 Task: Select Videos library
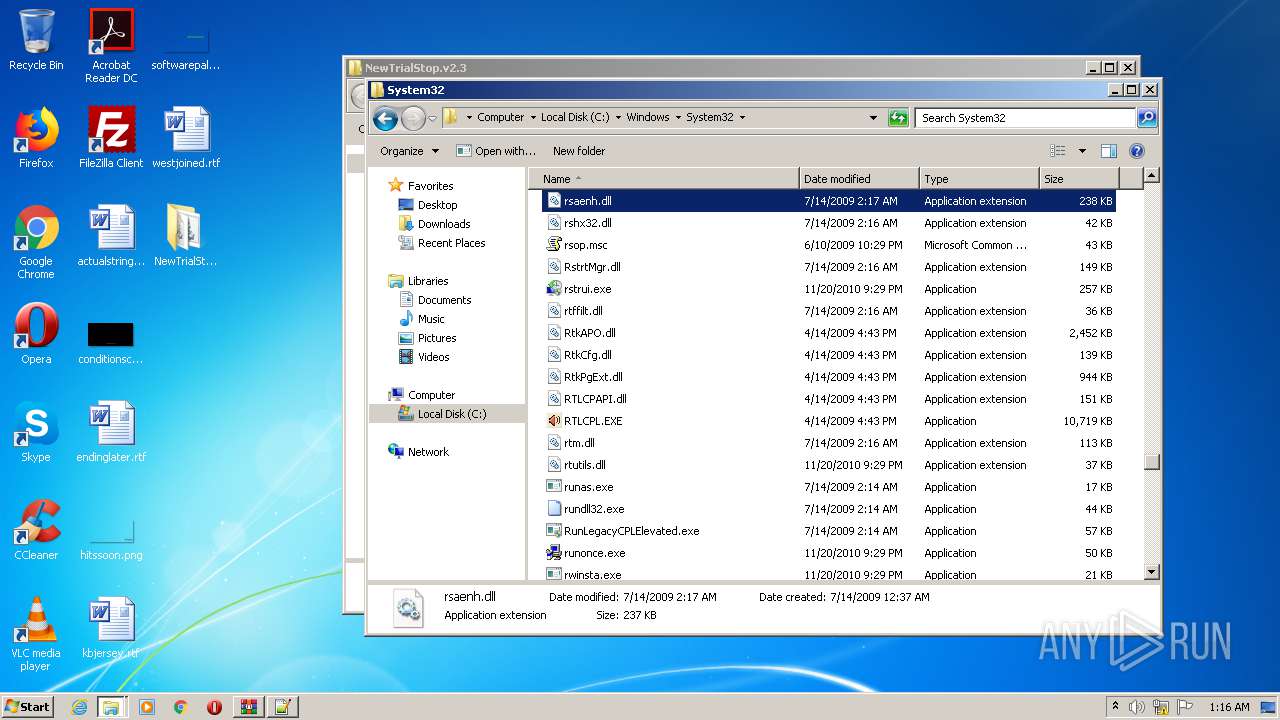click(x=433, y=357)
